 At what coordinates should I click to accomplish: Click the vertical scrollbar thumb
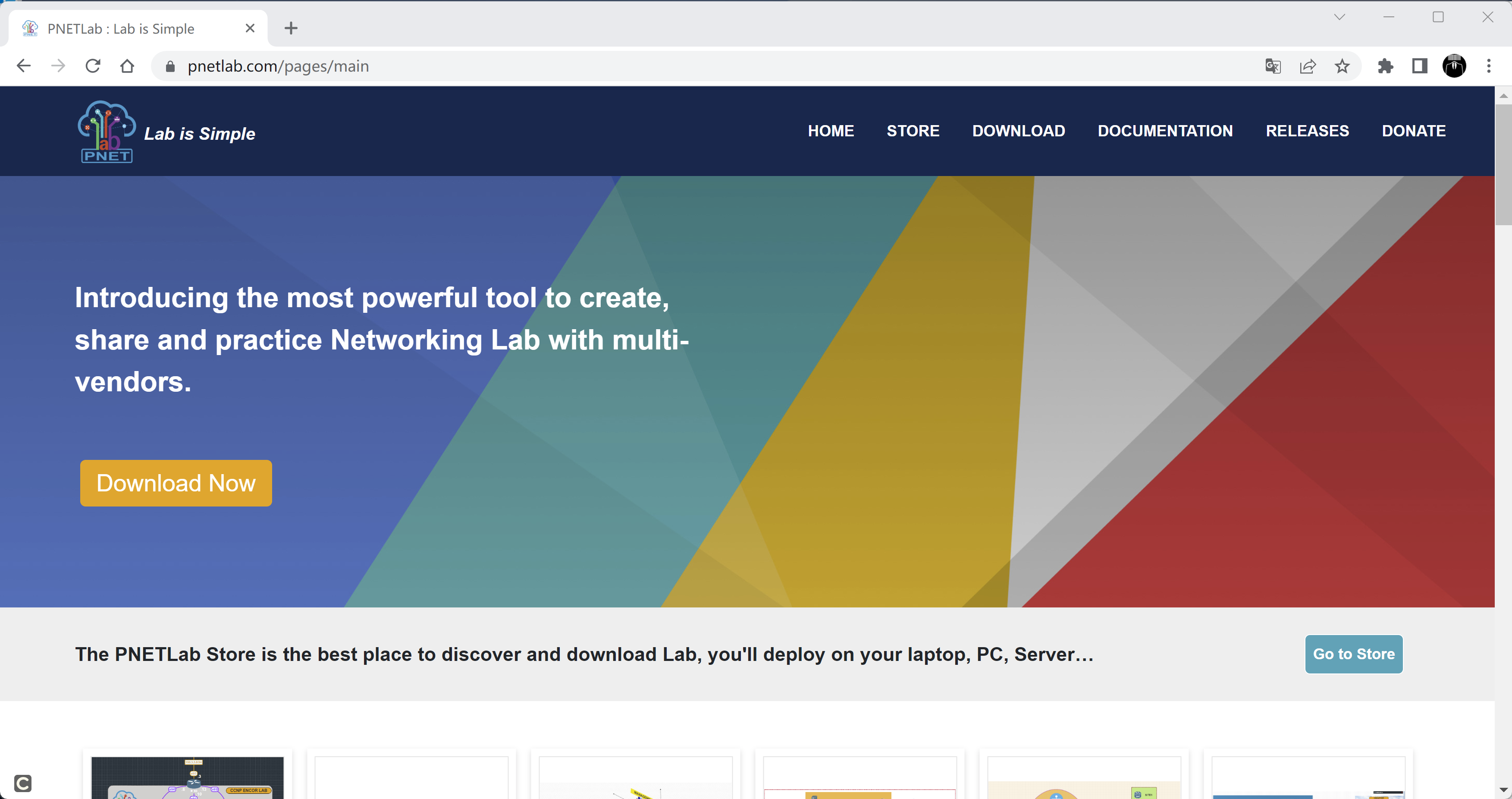(x=1503, y=164)
